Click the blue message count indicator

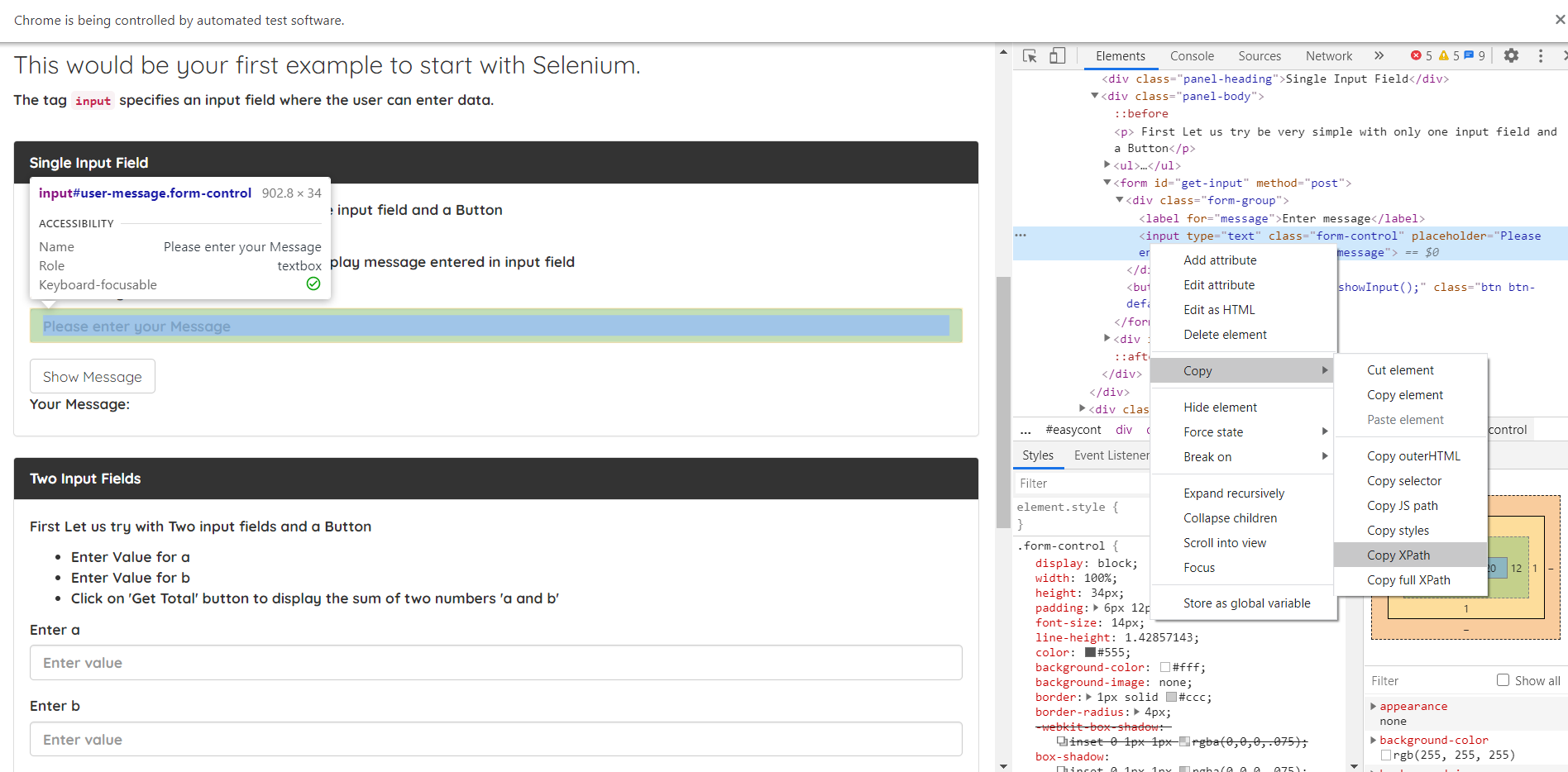click(x=1475, y=55)
